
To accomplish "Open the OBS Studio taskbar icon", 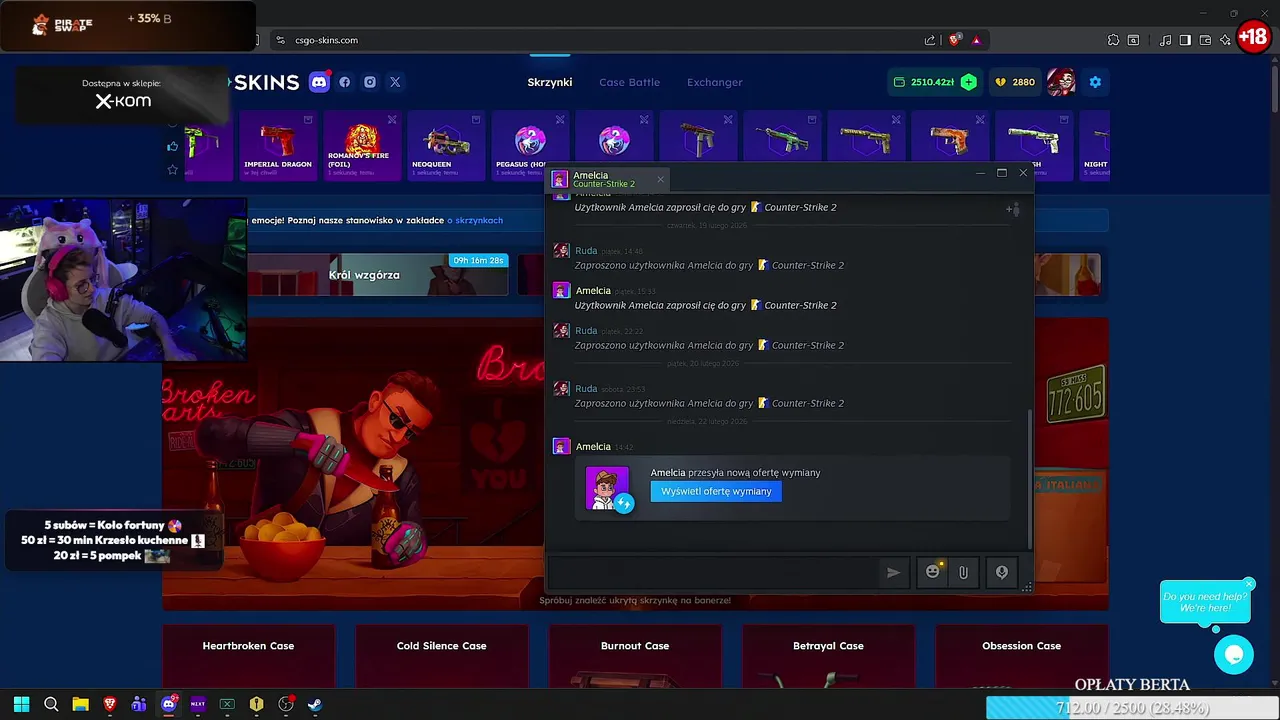I will point(285,704).
